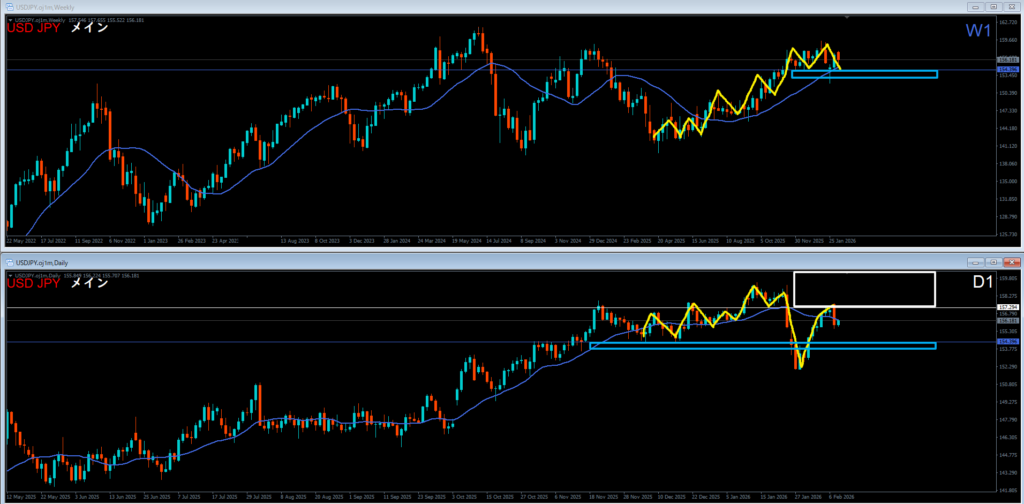Select the blue support rectangle on Daily chart
The width and height of the screenshot is (1024, 504).
click(x=762, y=346)
